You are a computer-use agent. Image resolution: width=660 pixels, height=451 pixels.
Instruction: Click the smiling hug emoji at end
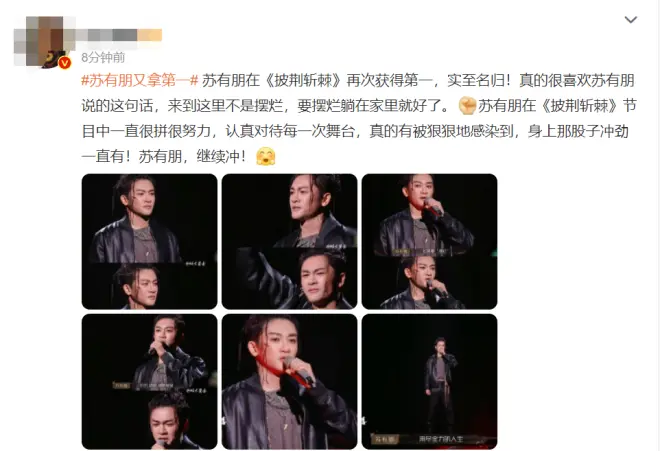266,156
